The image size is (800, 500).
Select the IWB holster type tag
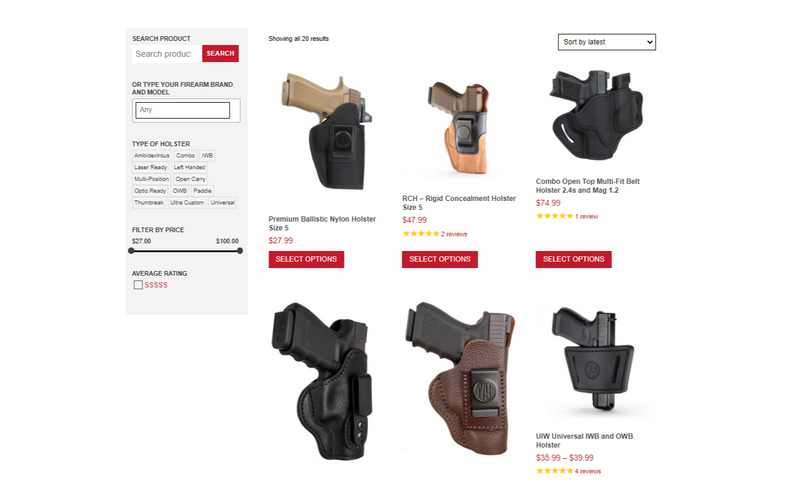pyautogui.click(x=207, y=155)
